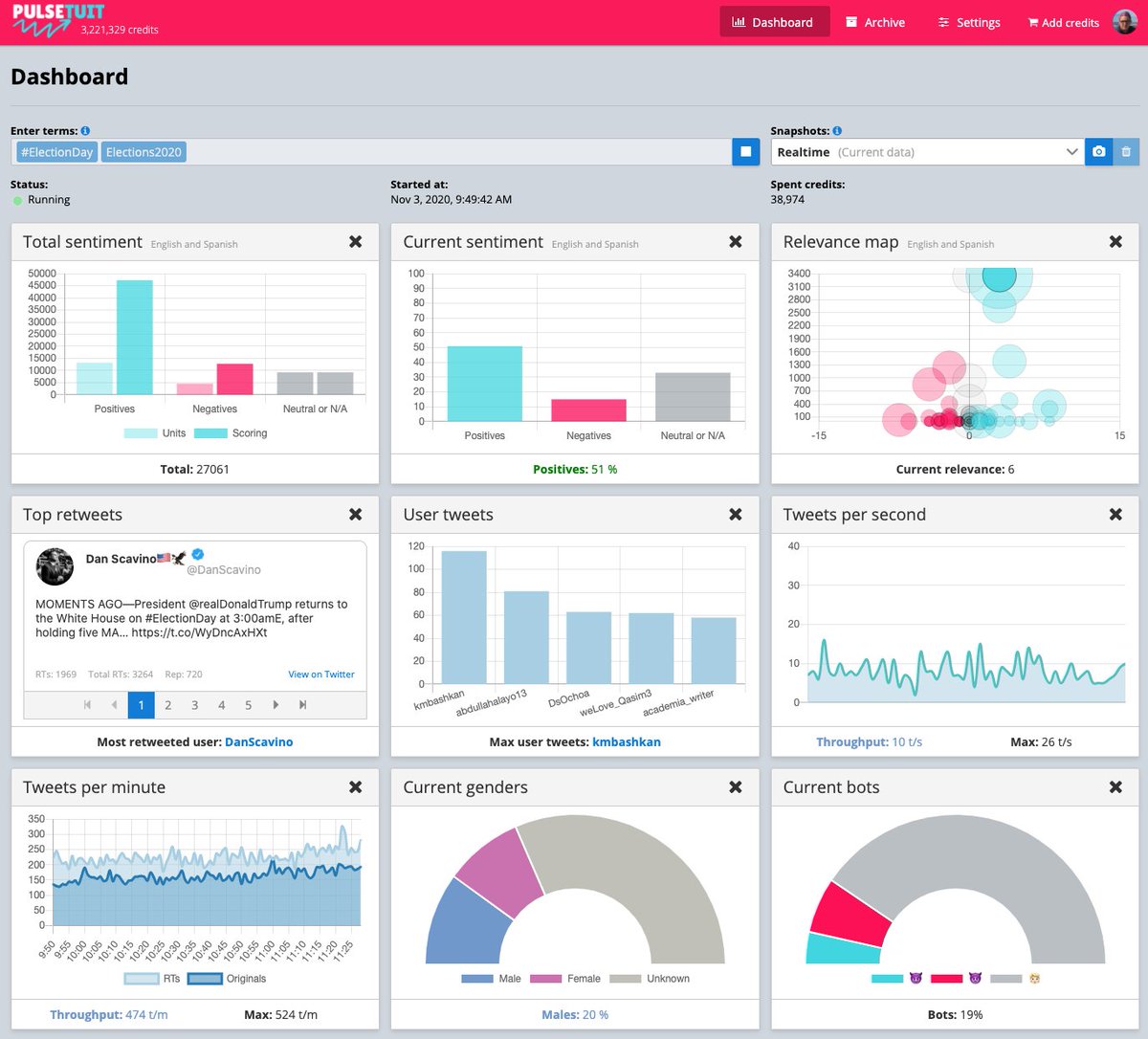Go to the previous retweet page

click(x=114, y=705)
